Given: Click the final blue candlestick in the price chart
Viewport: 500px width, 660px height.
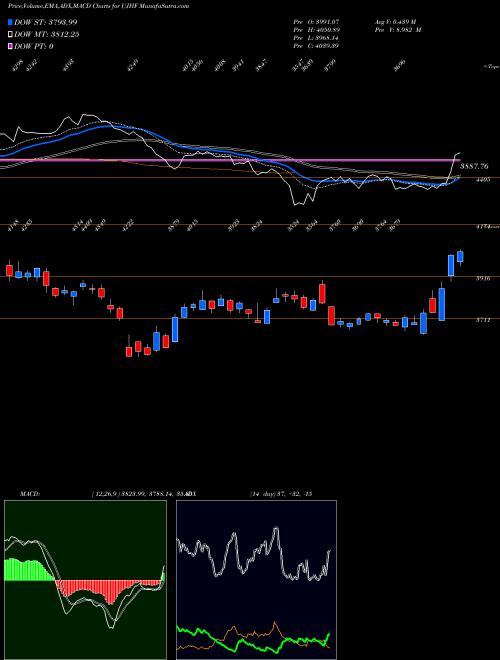Looking at the screenshot, I should (x=460, y=257).
